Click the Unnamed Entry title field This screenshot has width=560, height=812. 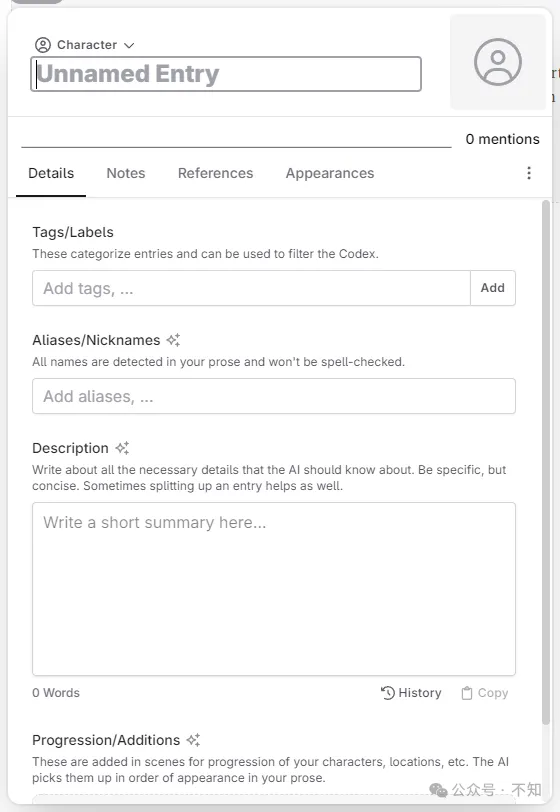[226, 74]
